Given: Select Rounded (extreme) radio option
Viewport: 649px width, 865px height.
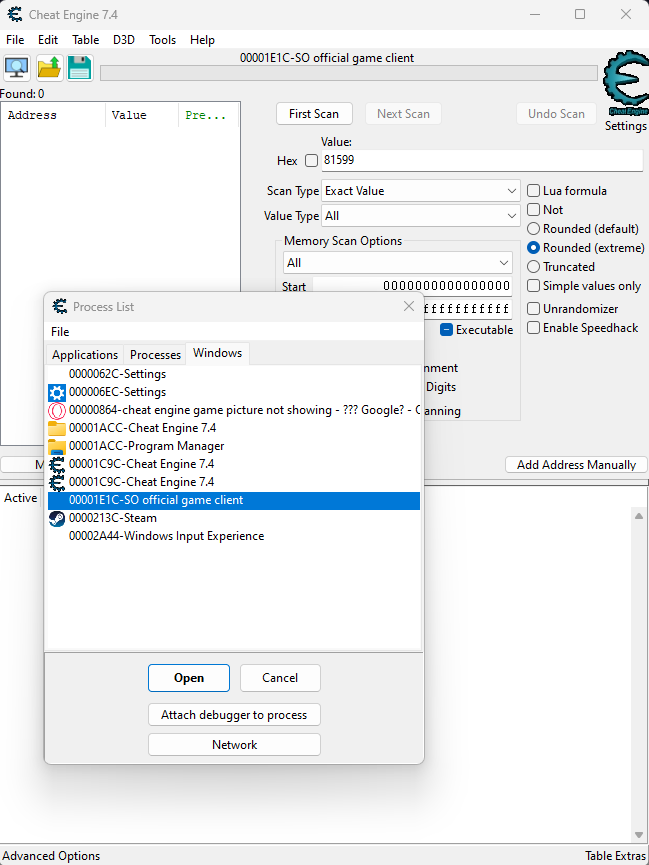Looking at the screenshot, I should pyautogui.click(x=533, y=248).
